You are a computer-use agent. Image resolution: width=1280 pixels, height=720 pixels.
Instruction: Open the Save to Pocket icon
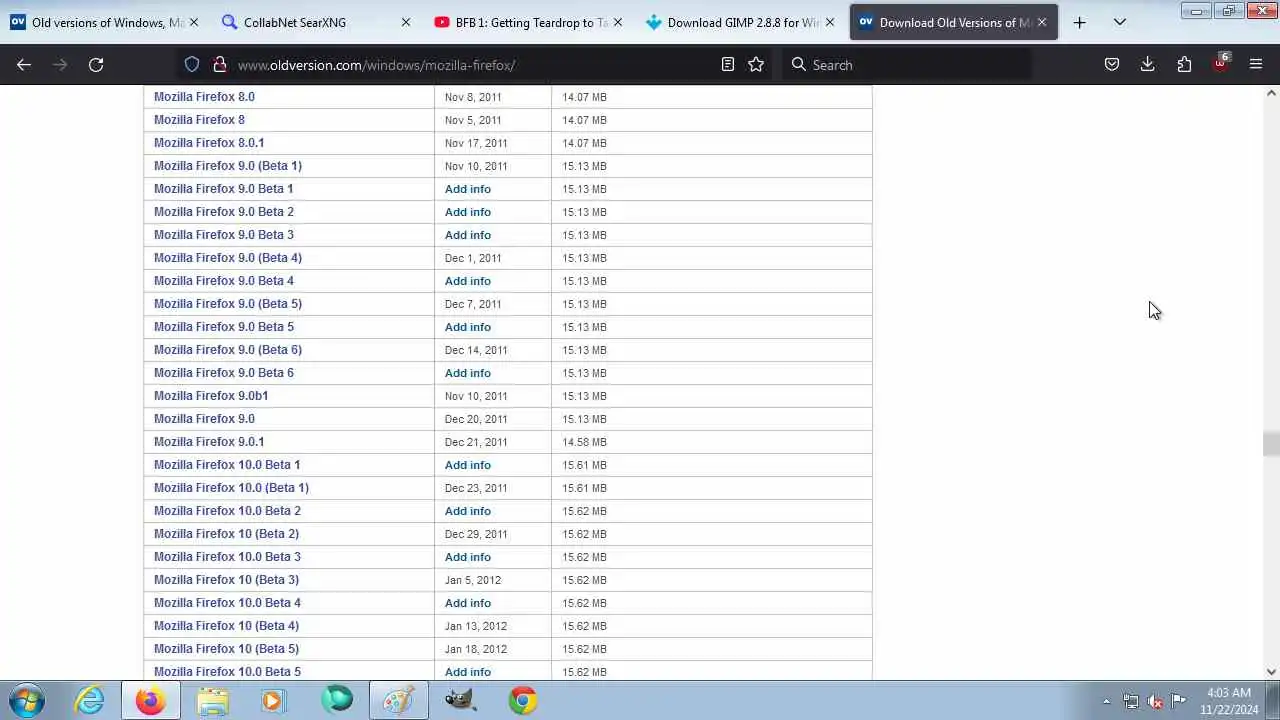[x=1112, y=65]
